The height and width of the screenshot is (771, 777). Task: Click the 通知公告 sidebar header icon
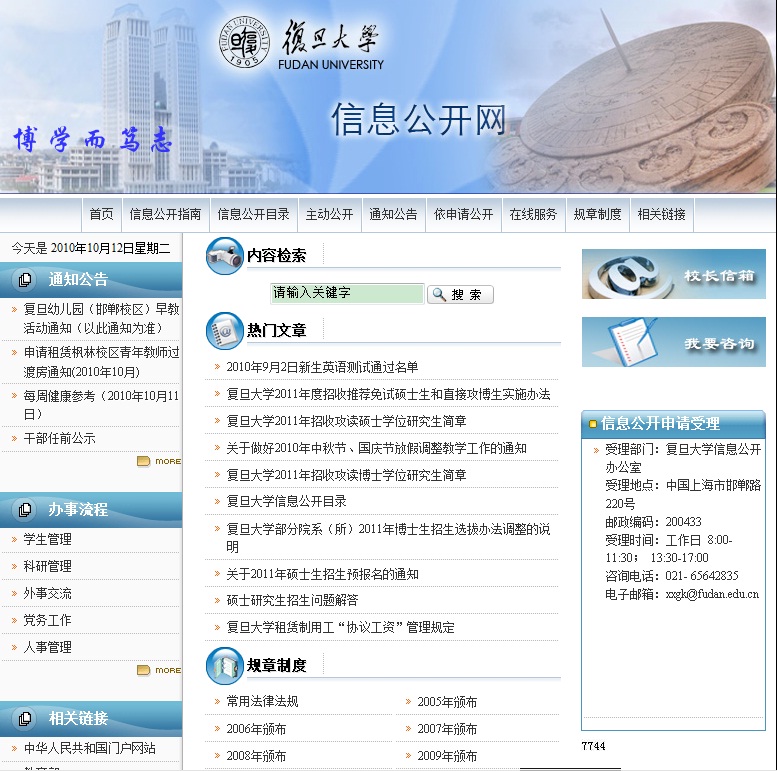click(x=25, y=280)
